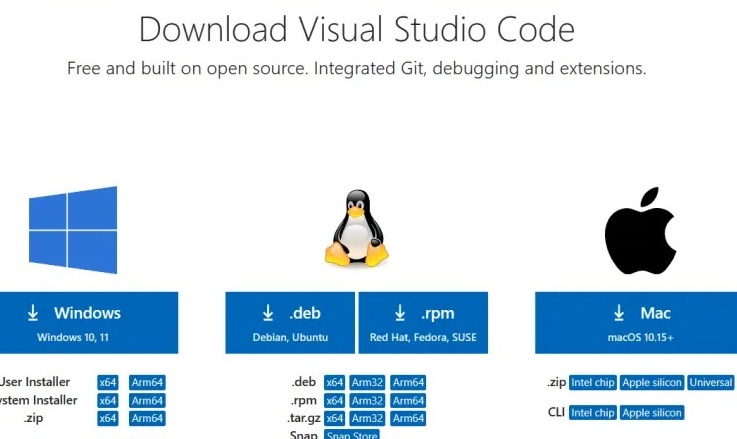Click the Windows logo icon
The width and height of the screenshot is (737, 439).
[x=73, y=230]
